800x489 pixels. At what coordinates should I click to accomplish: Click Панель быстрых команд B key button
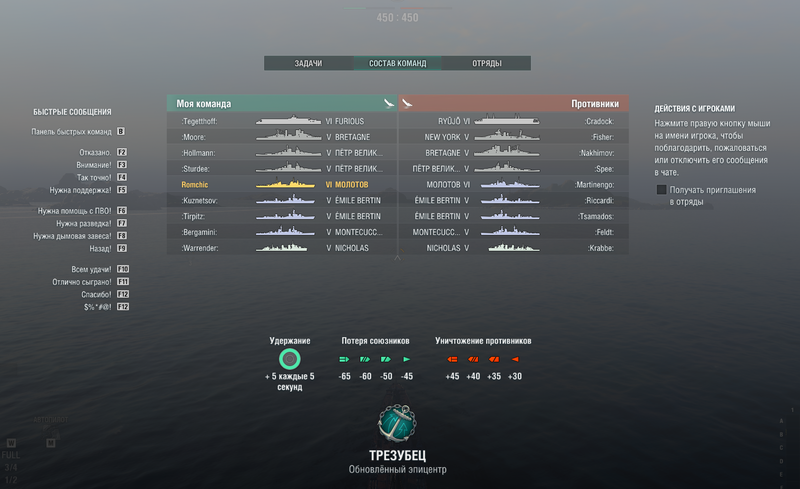121,131
